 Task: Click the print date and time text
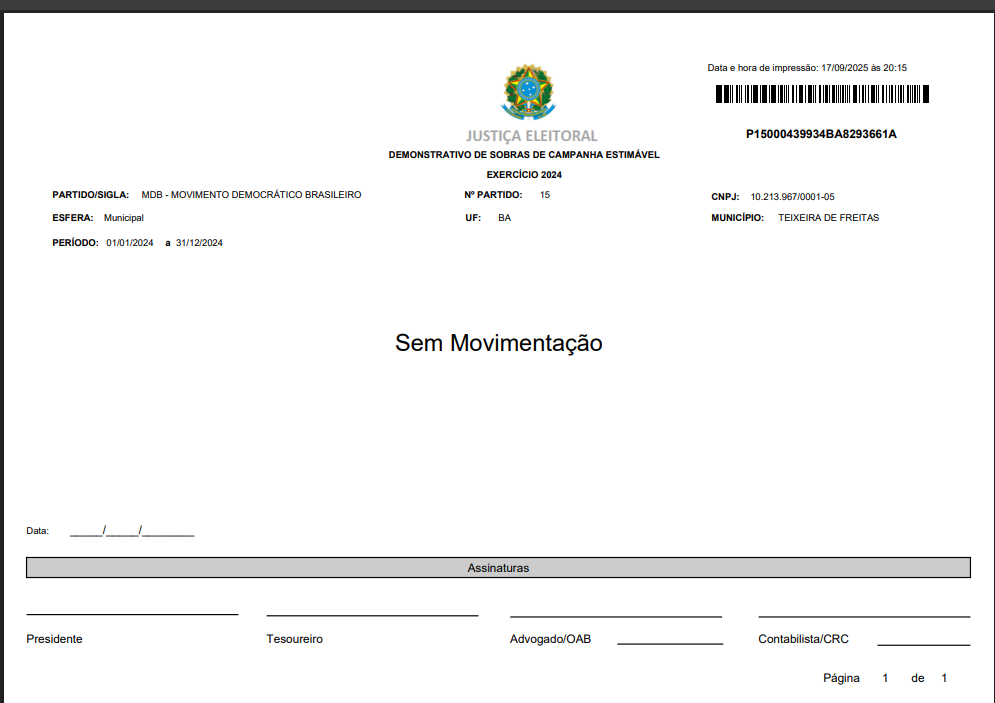click(807, 68)
